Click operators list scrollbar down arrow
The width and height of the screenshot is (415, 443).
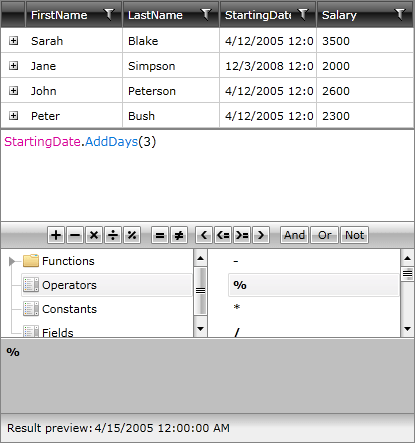coord(407,329)
